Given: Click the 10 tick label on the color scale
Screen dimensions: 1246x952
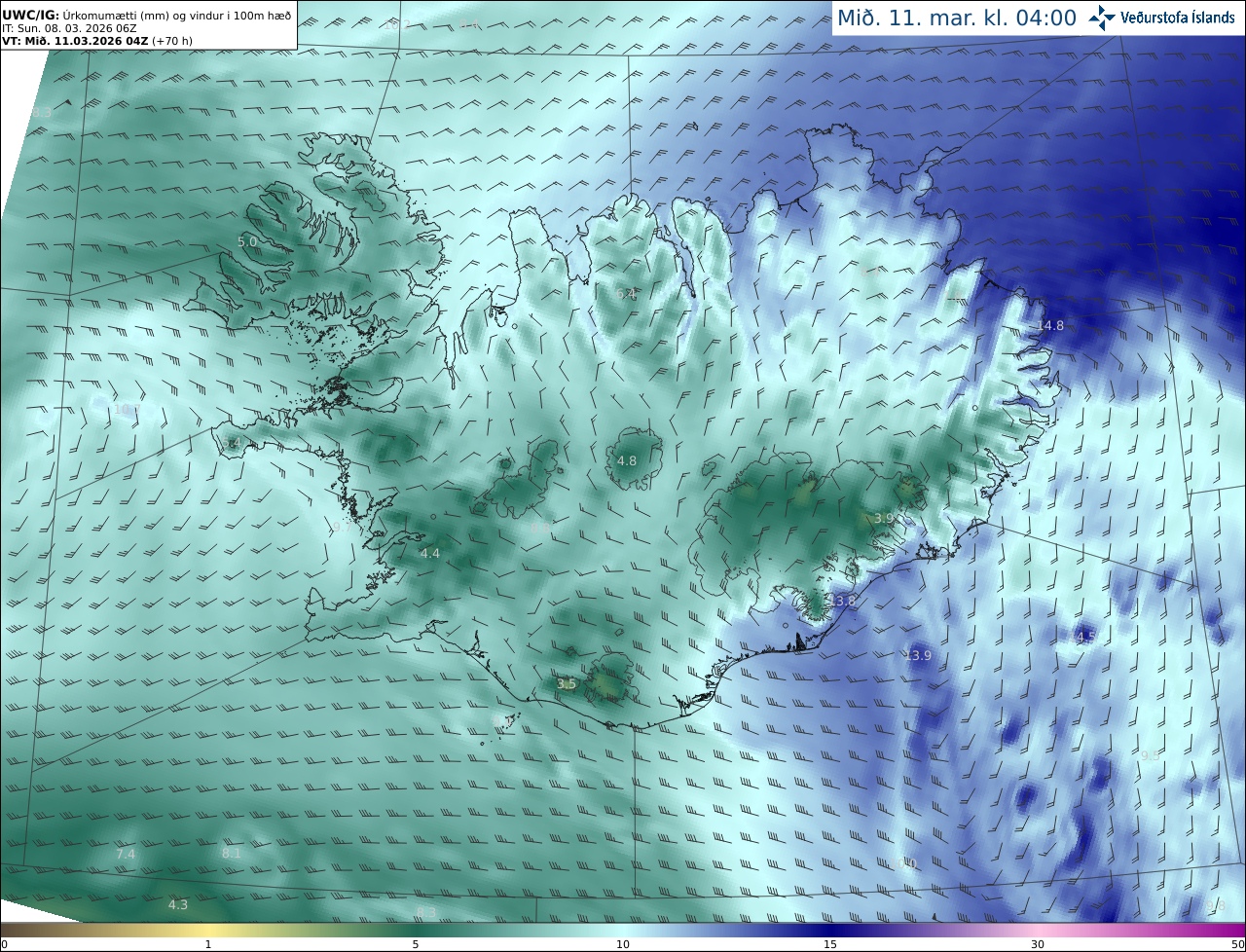Looking at the screenshot, I should coord(623,944).
